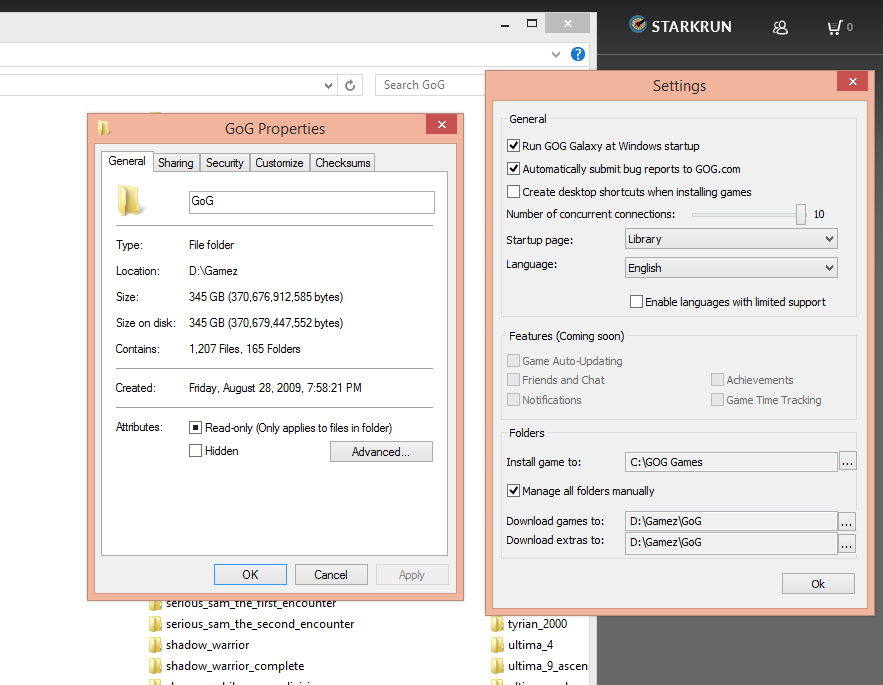The height and width of the screenshot is (685, 883).
Task: Click the Friends and Chat checkbox
Action: (x=513, y=380)
